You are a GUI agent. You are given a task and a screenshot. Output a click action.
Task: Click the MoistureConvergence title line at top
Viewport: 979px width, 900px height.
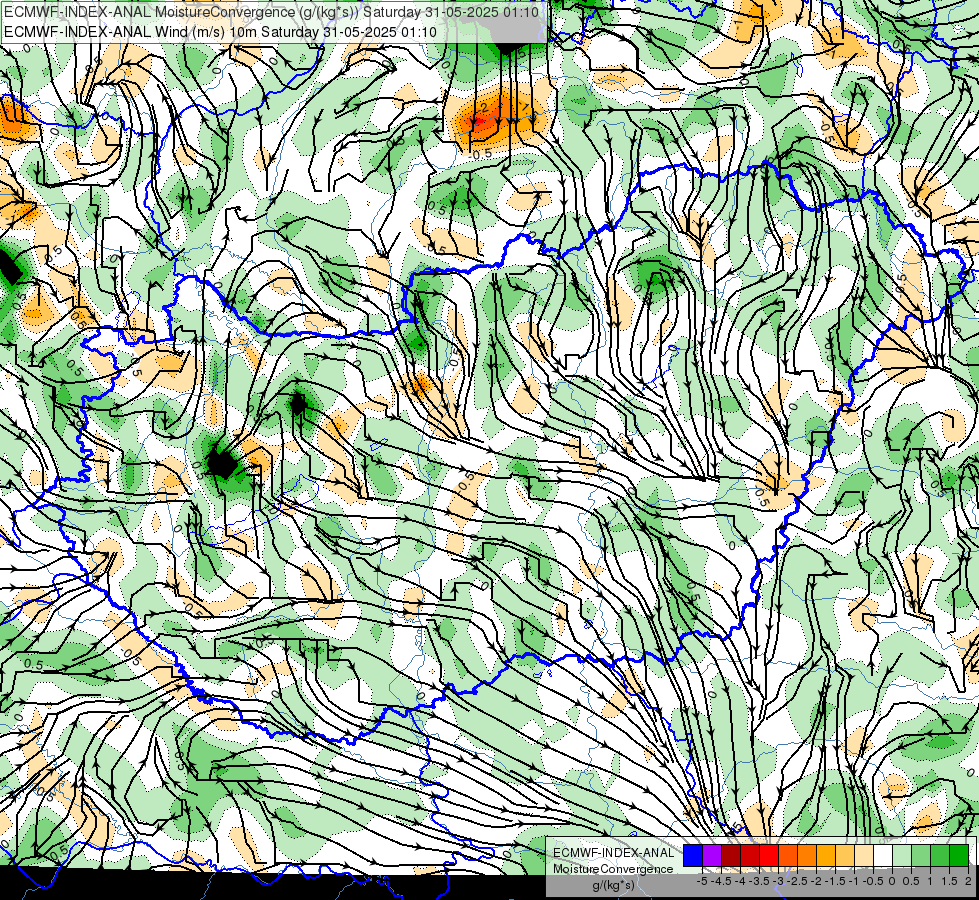[x=271, y=12]
